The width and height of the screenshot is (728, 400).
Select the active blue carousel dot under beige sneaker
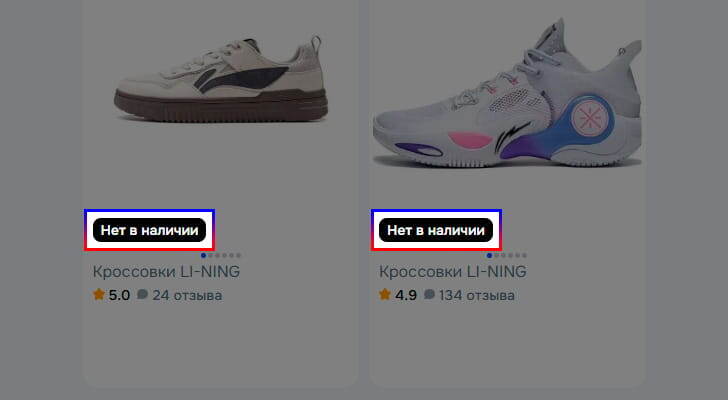[203, 255]
